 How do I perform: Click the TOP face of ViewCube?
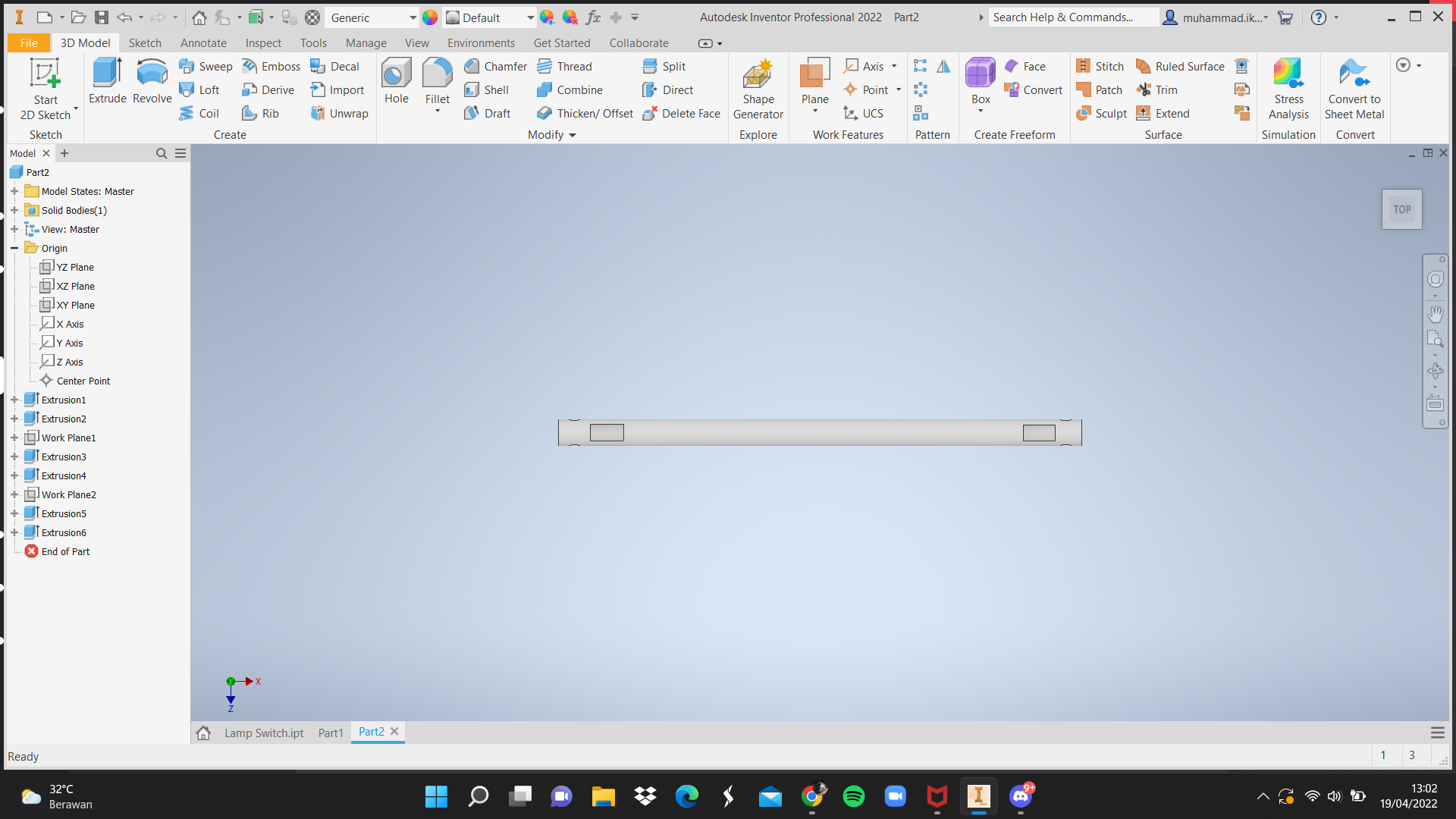pos(1401,209)
